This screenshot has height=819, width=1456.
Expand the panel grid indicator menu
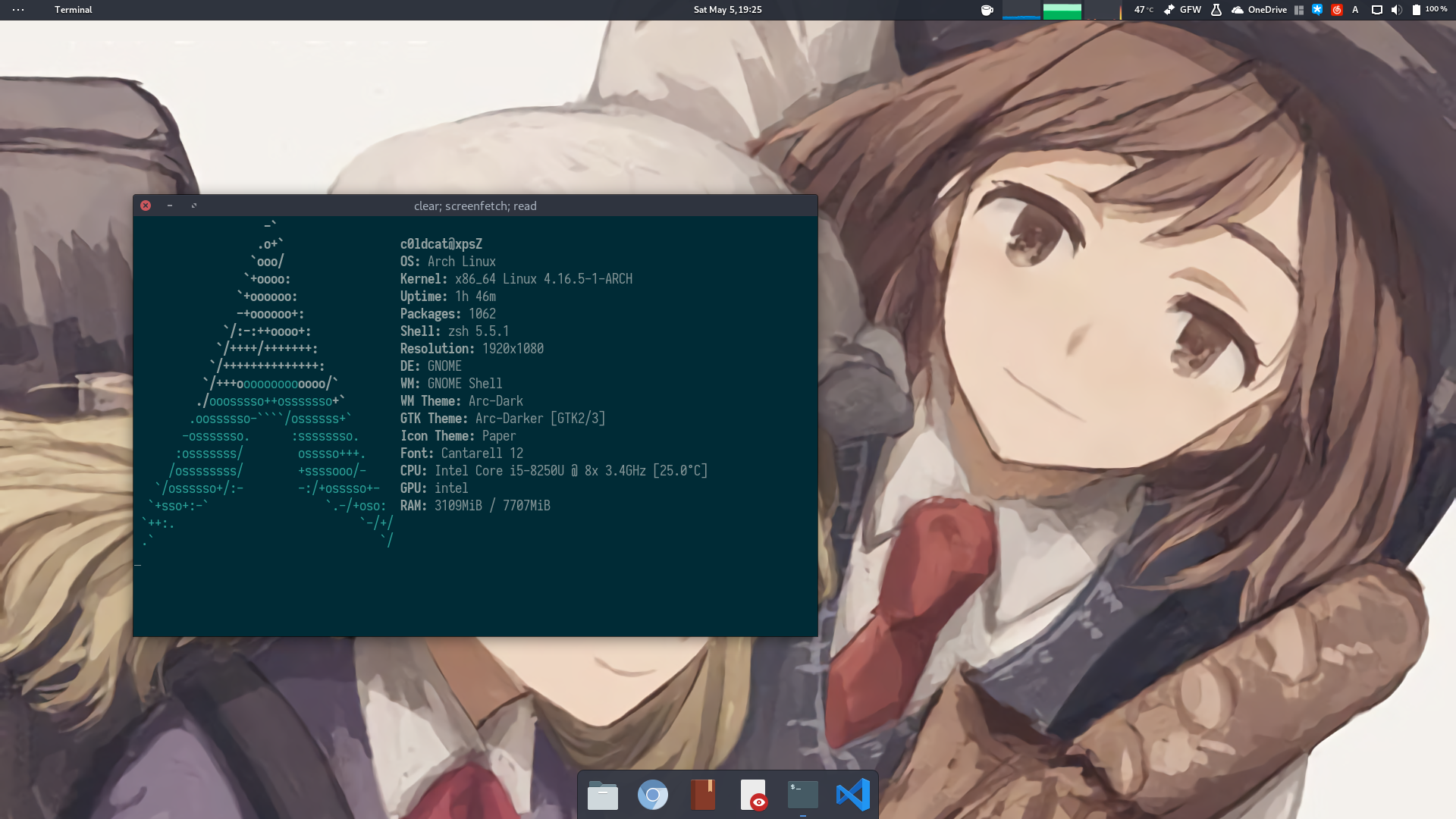point(1299,10)
